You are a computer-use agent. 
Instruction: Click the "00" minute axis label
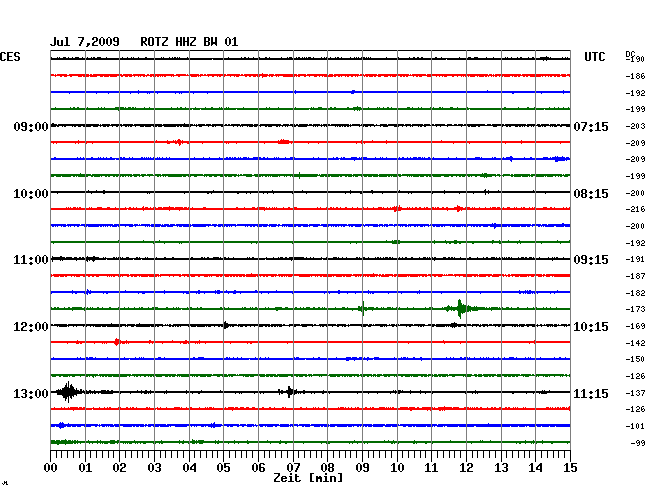[51, 467]
